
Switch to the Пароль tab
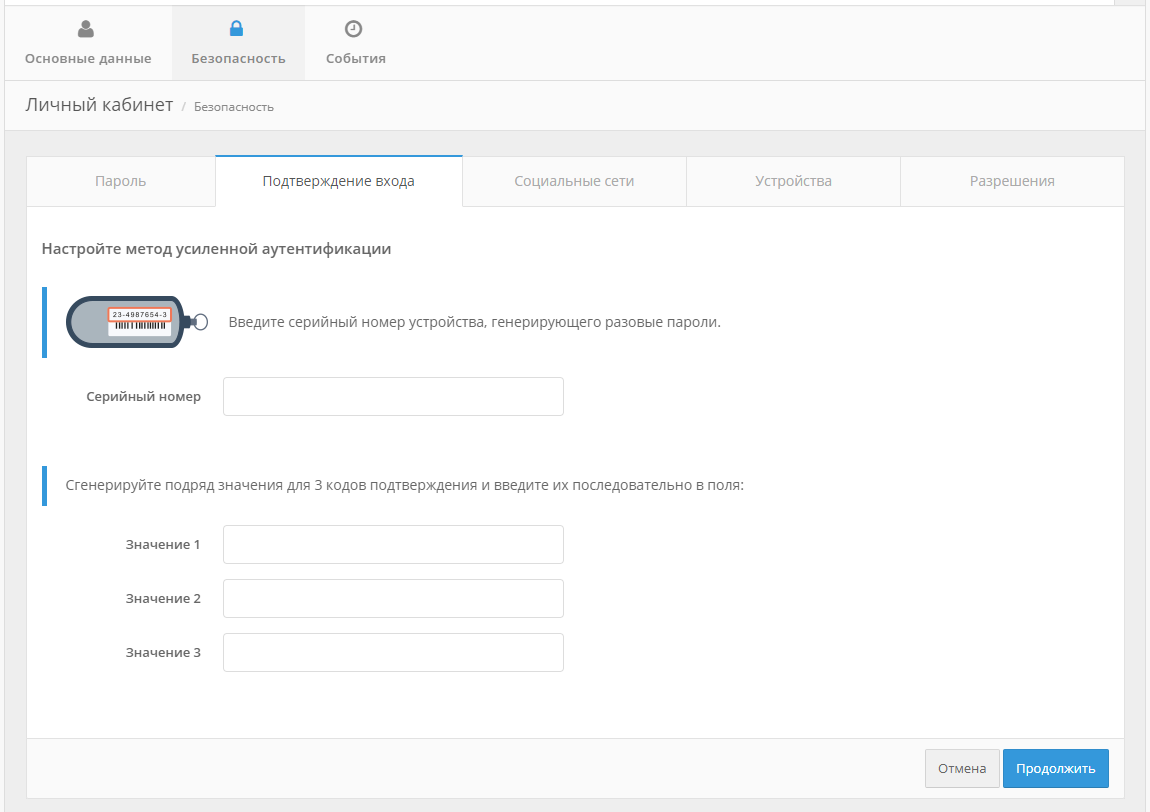[x=120, y=181]
